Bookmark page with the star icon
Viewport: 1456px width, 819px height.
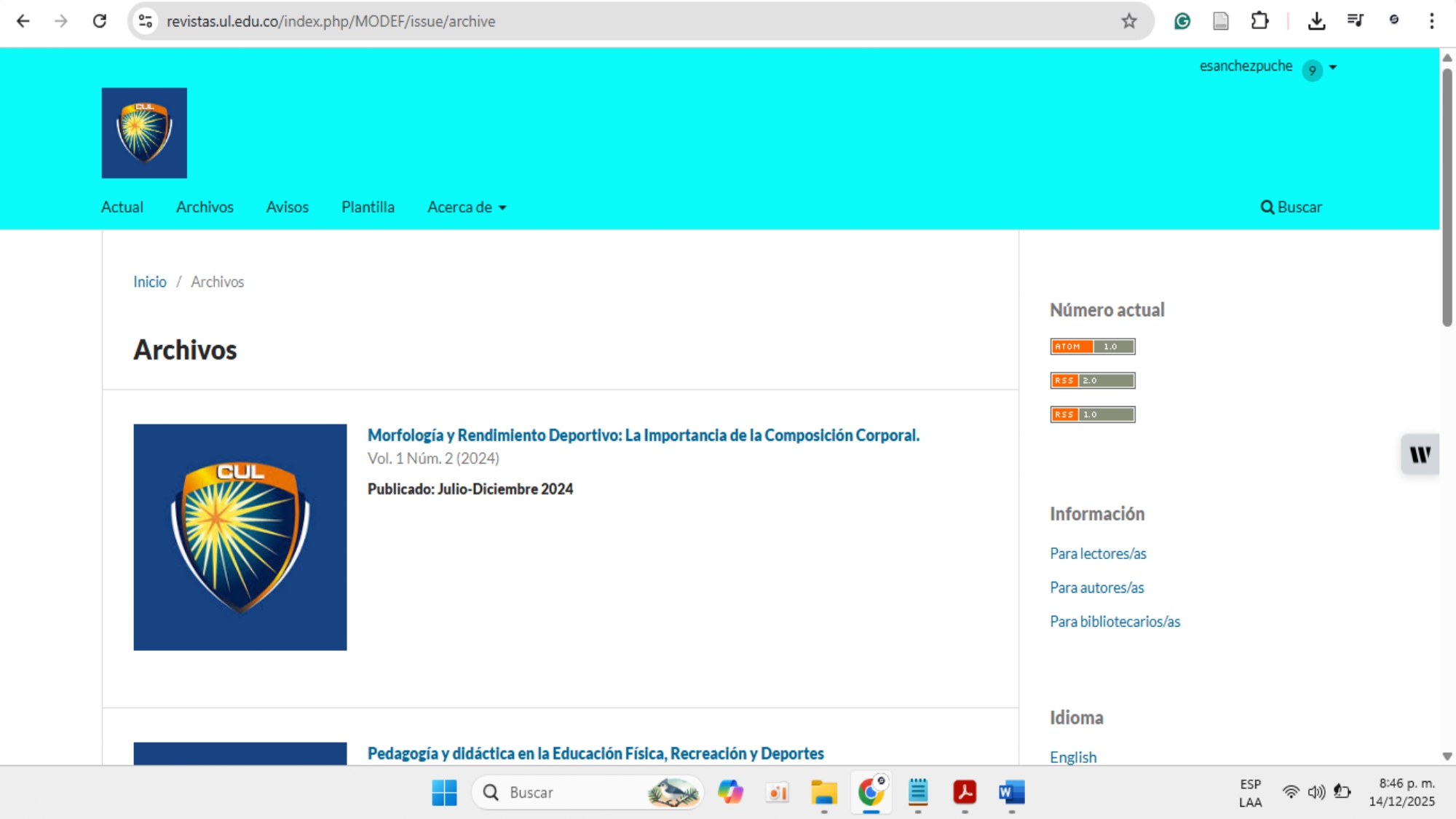click(x=1128, y=21)
